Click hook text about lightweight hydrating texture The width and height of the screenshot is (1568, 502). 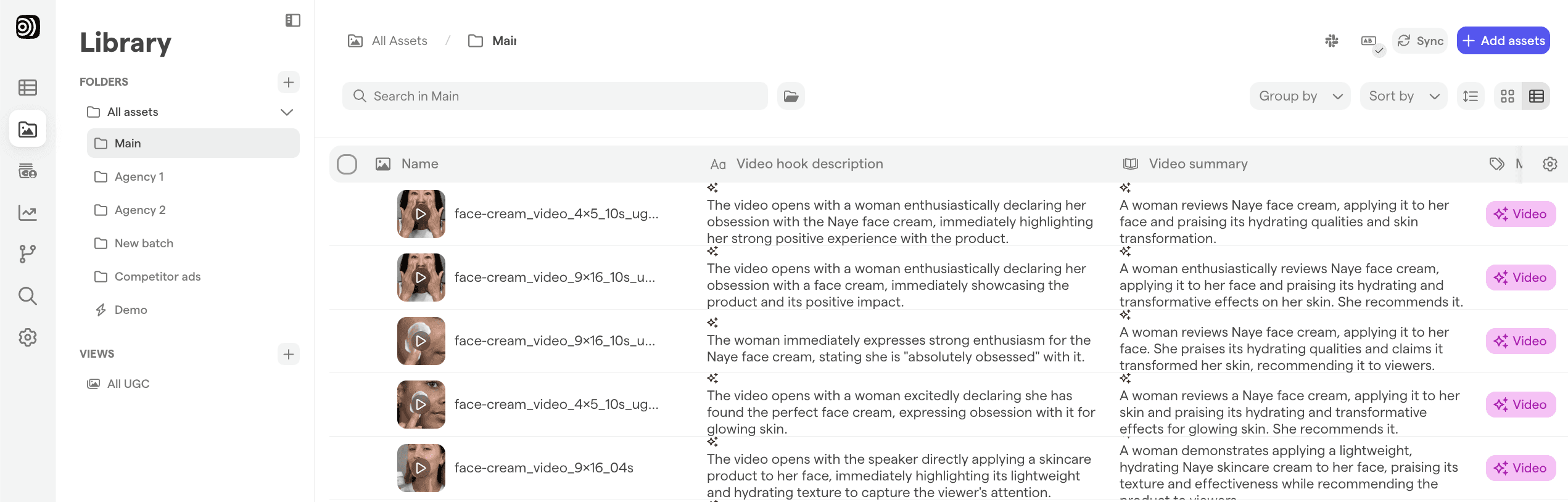pos(899,475)
